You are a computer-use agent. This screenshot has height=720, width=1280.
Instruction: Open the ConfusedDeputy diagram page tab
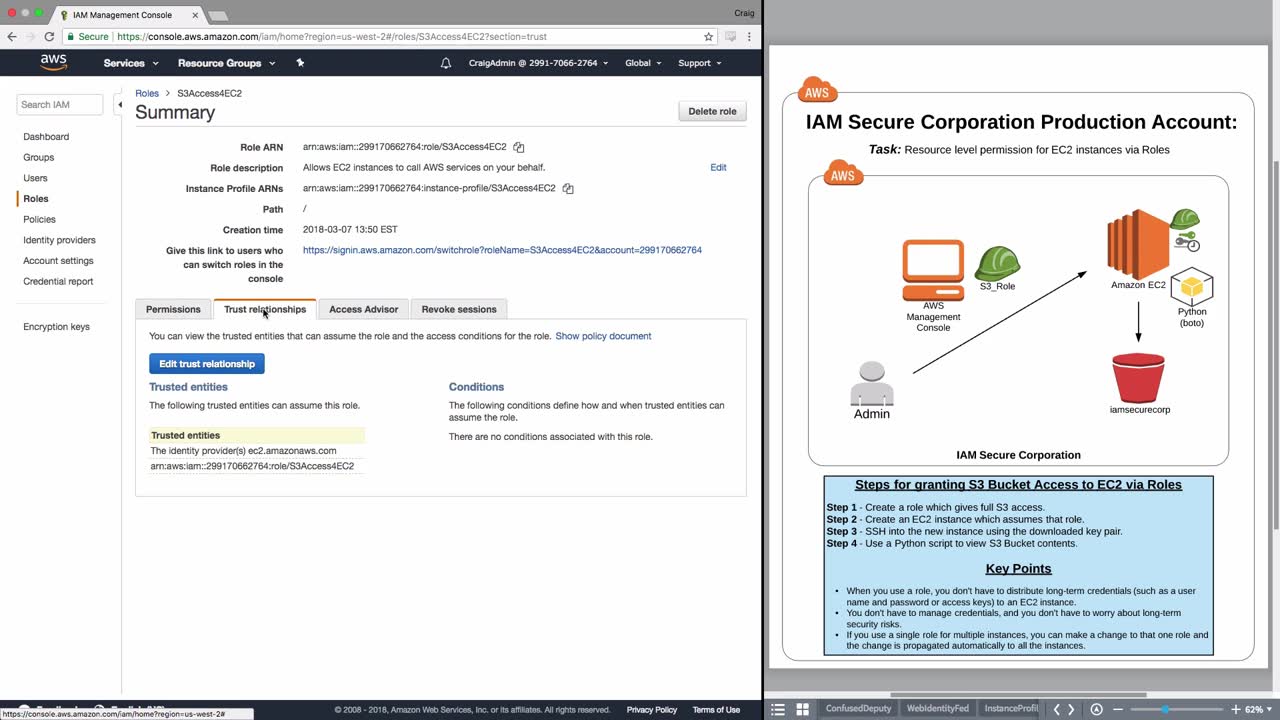(858, 709)
